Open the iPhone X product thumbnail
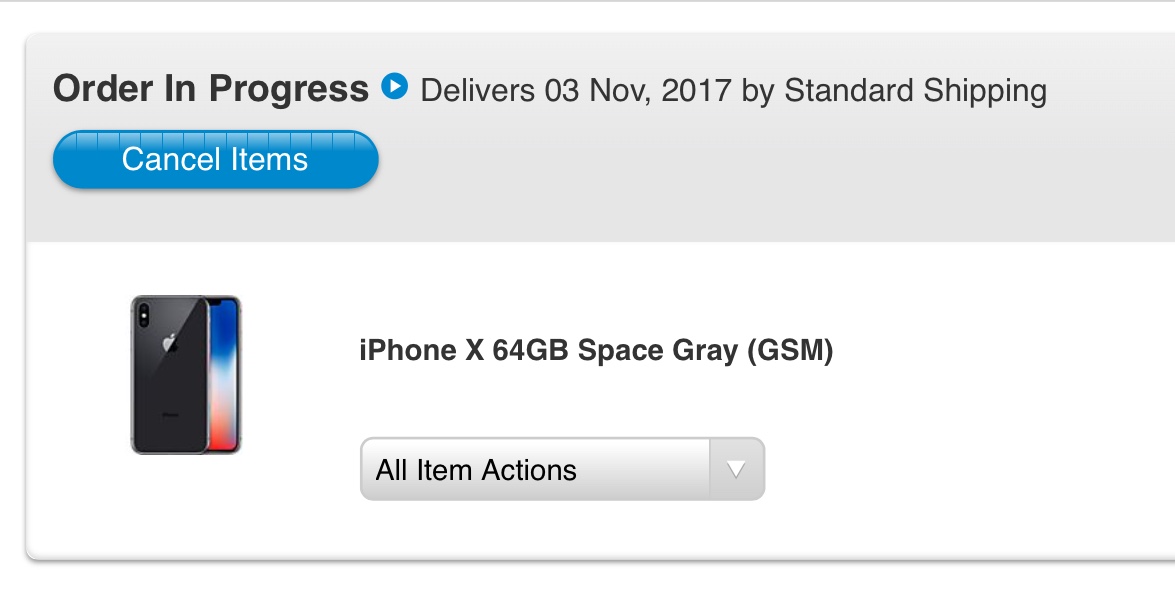 pos(186,375)
